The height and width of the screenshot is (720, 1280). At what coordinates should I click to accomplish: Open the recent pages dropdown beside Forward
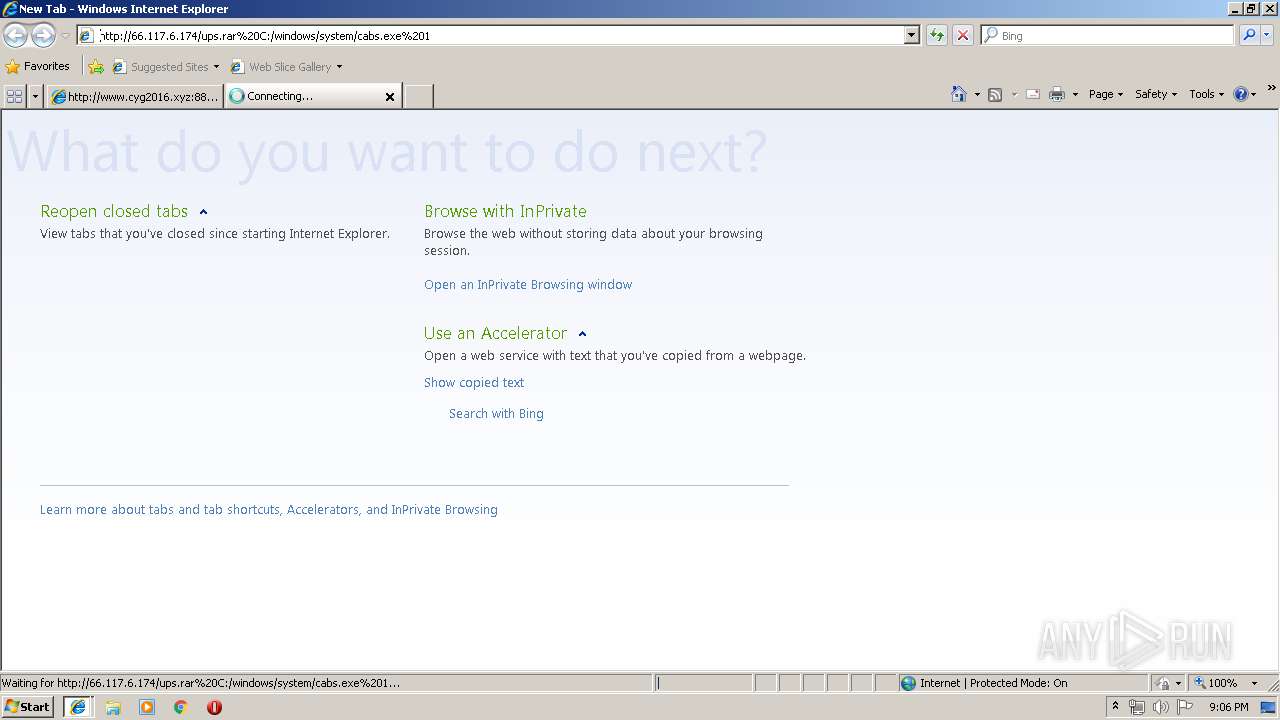click(x=65, y=36)
